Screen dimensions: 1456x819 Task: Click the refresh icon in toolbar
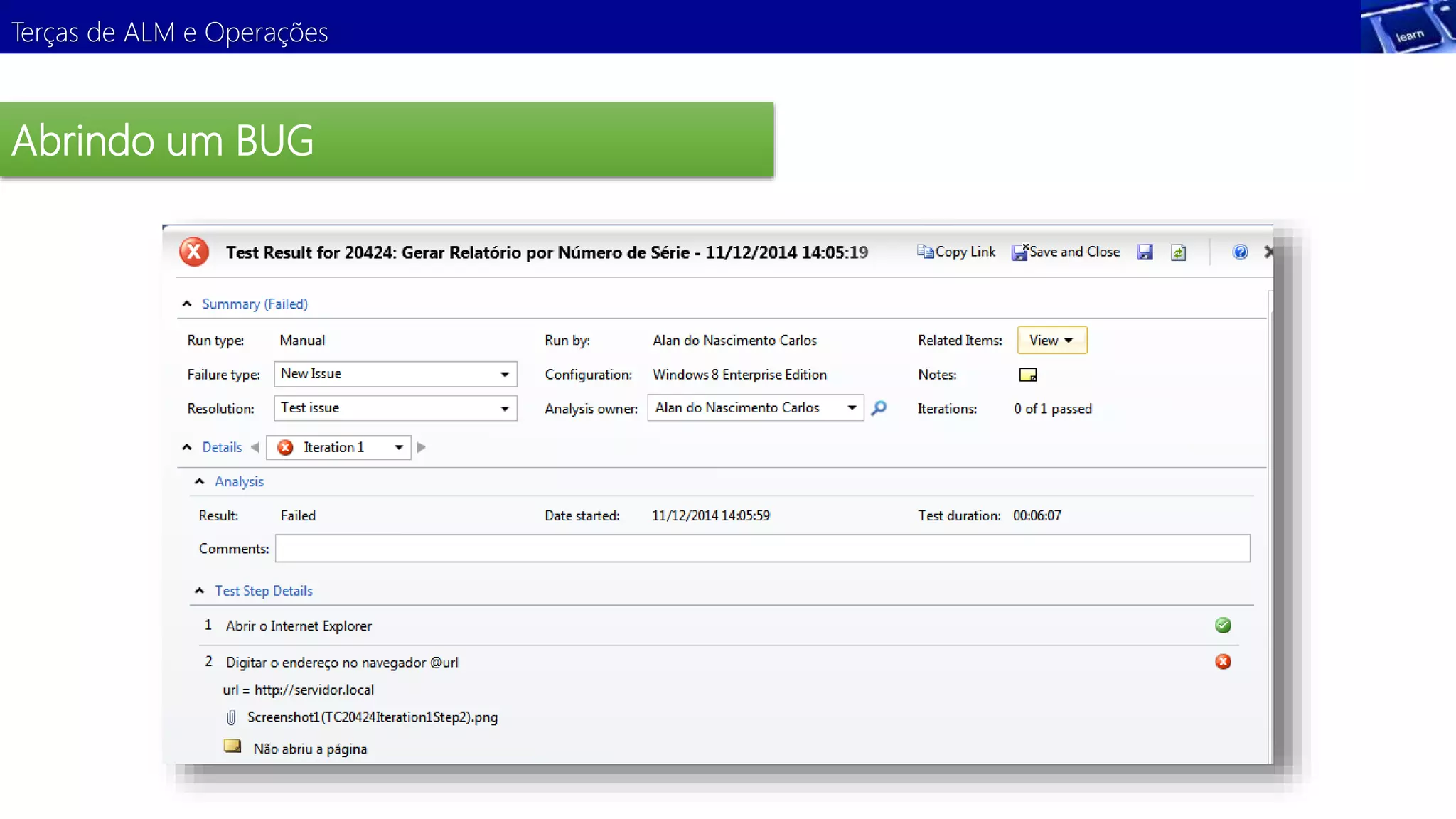(1178, 252)
